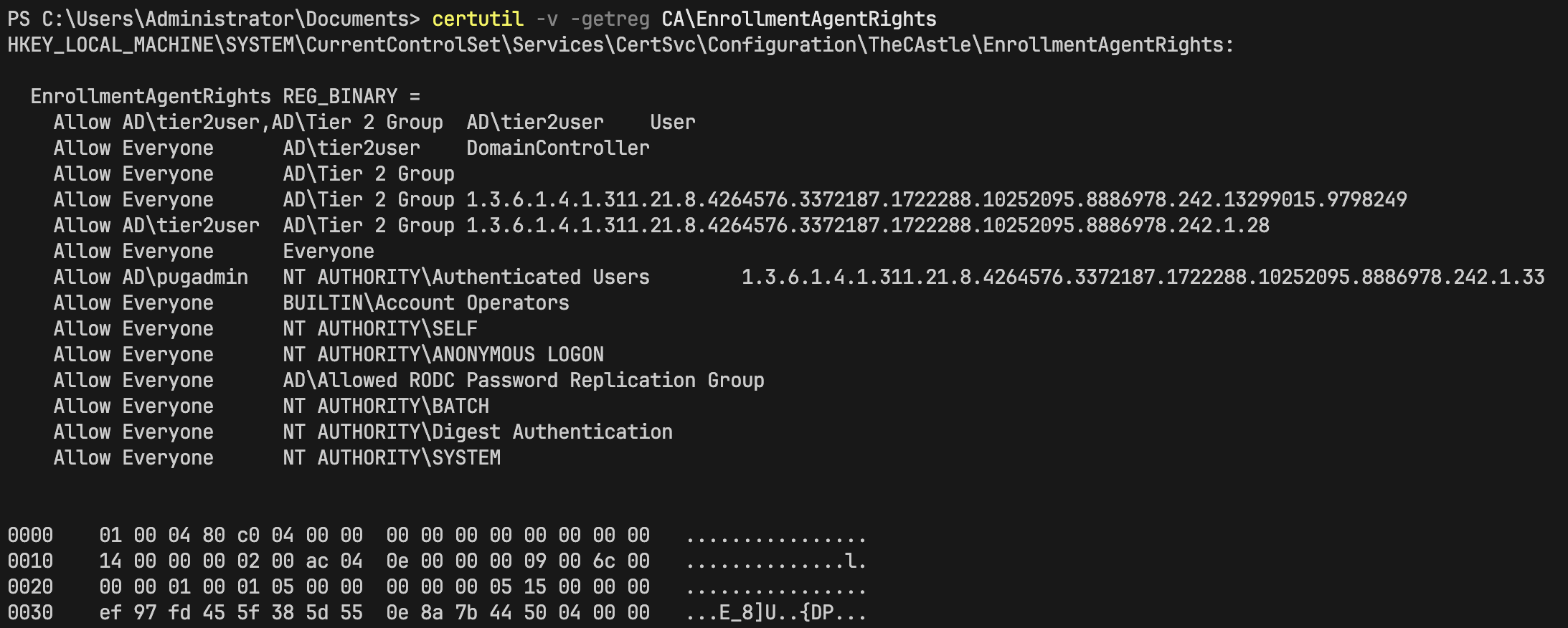
Task: Click NT AUTHORITY\Authenticated Users text
Action: (466, 277)
